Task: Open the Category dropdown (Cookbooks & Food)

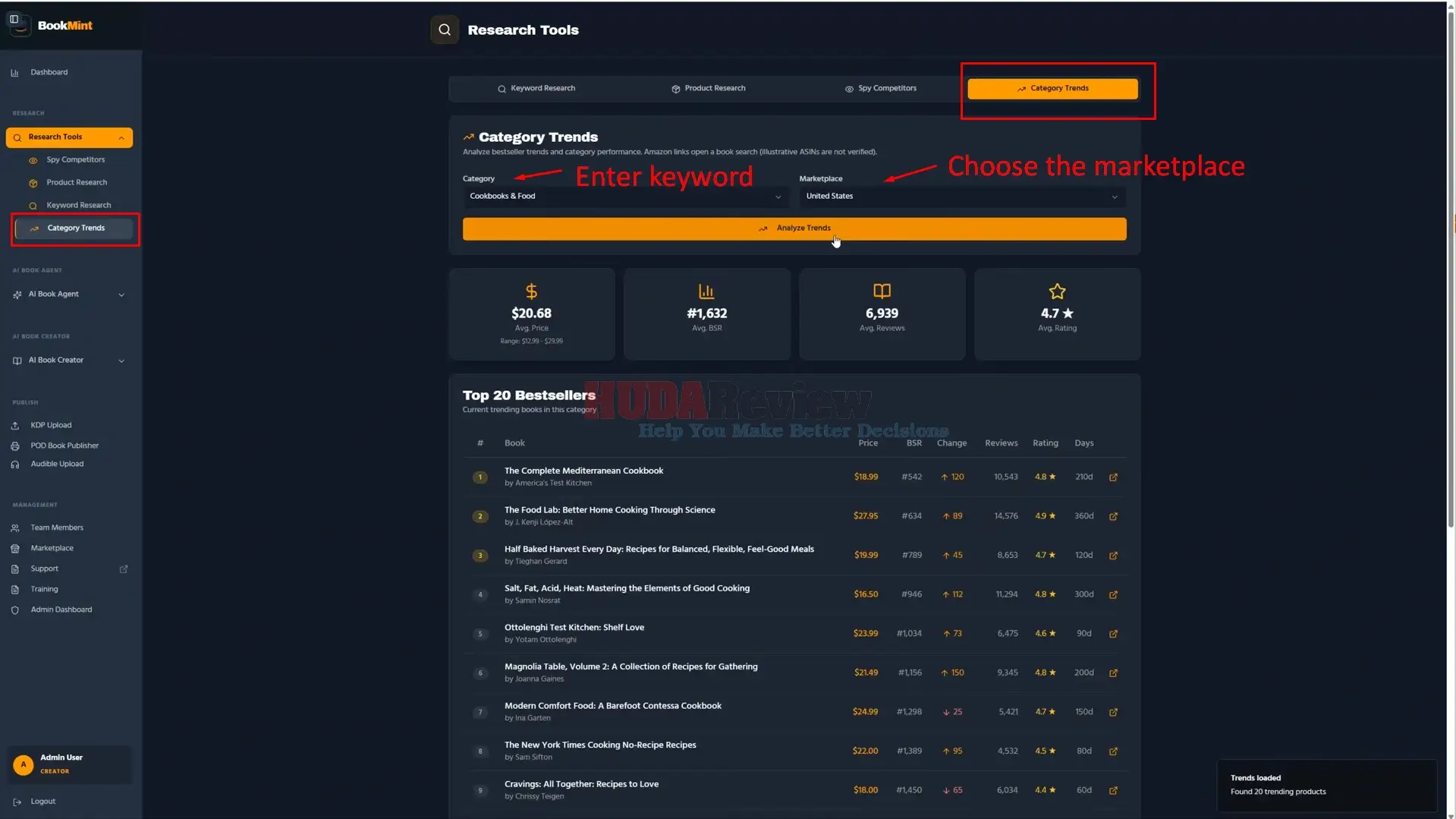Action: 625,197
